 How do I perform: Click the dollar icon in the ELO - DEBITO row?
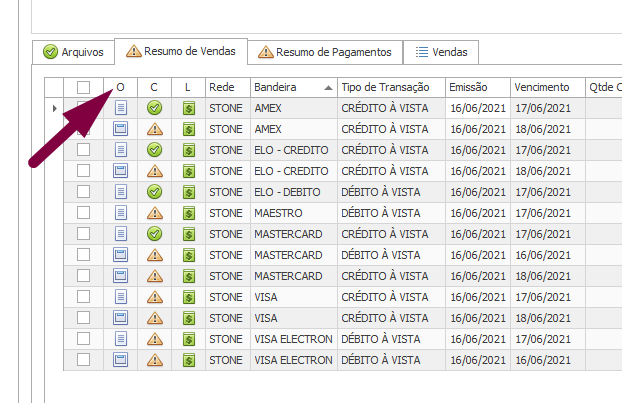tap(188, 192)
